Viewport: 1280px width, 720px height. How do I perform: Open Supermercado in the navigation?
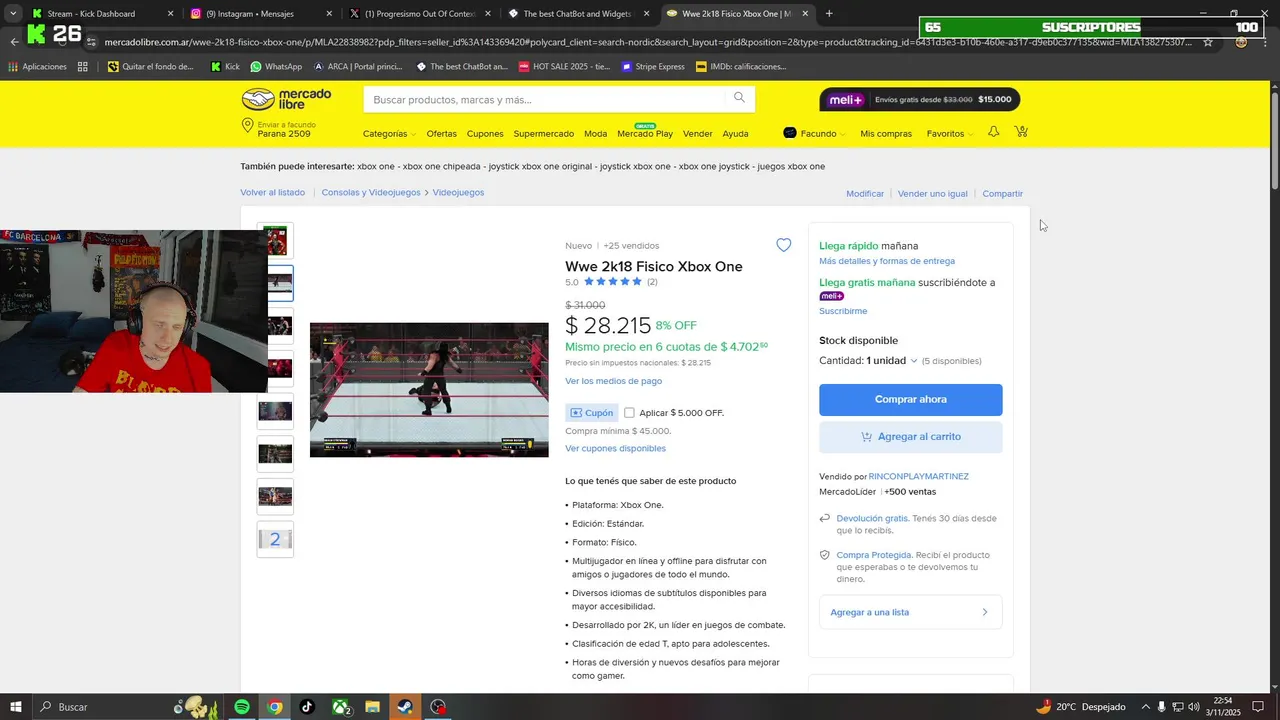point(544,134)
